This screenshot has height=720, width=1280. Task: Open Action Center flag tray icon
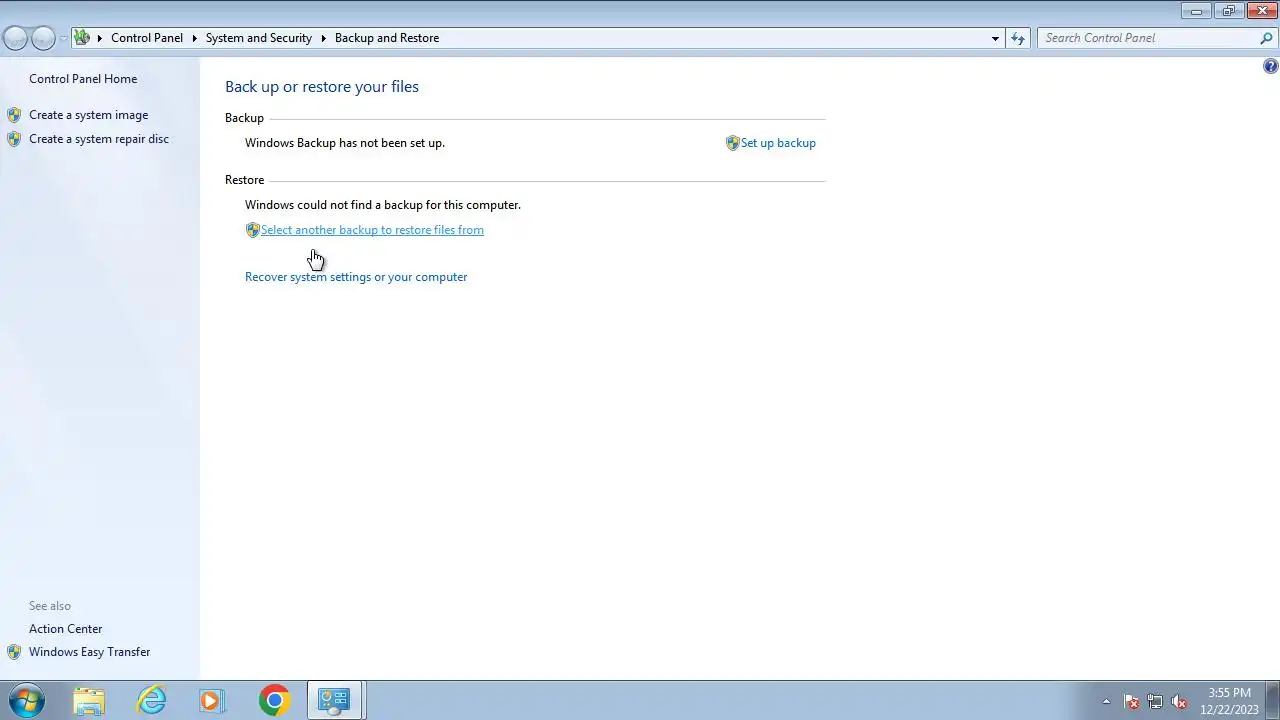coord(1131,701)
